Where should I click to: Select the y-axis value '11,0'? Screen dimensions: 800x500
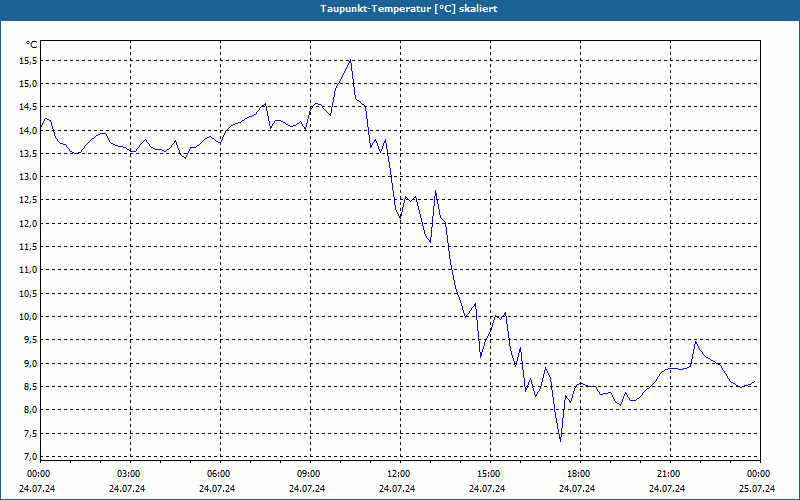click(x=29, y=270)
